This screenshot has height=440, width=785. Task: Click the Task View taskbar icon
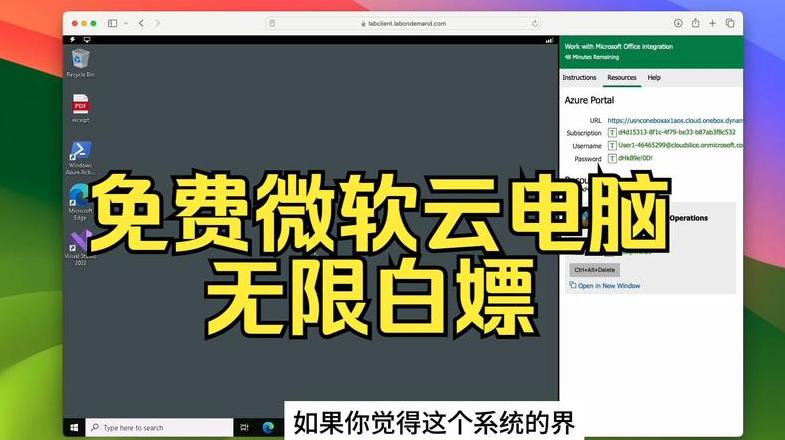244,427
